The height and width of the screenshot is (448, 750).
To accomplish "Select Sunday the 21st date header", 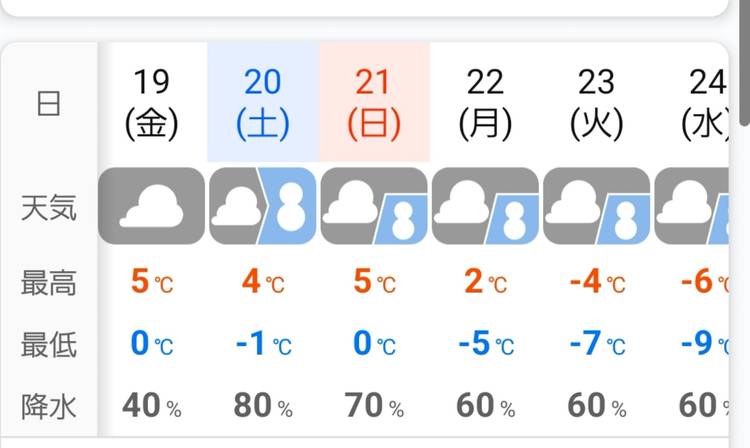I will 374,103.
